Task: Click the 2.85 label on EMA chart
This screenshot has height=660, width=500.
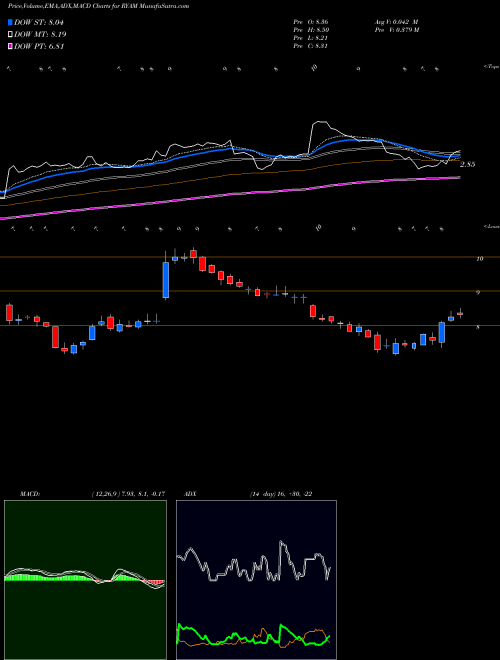Action: pyautogui.click(x=468, y=165)
